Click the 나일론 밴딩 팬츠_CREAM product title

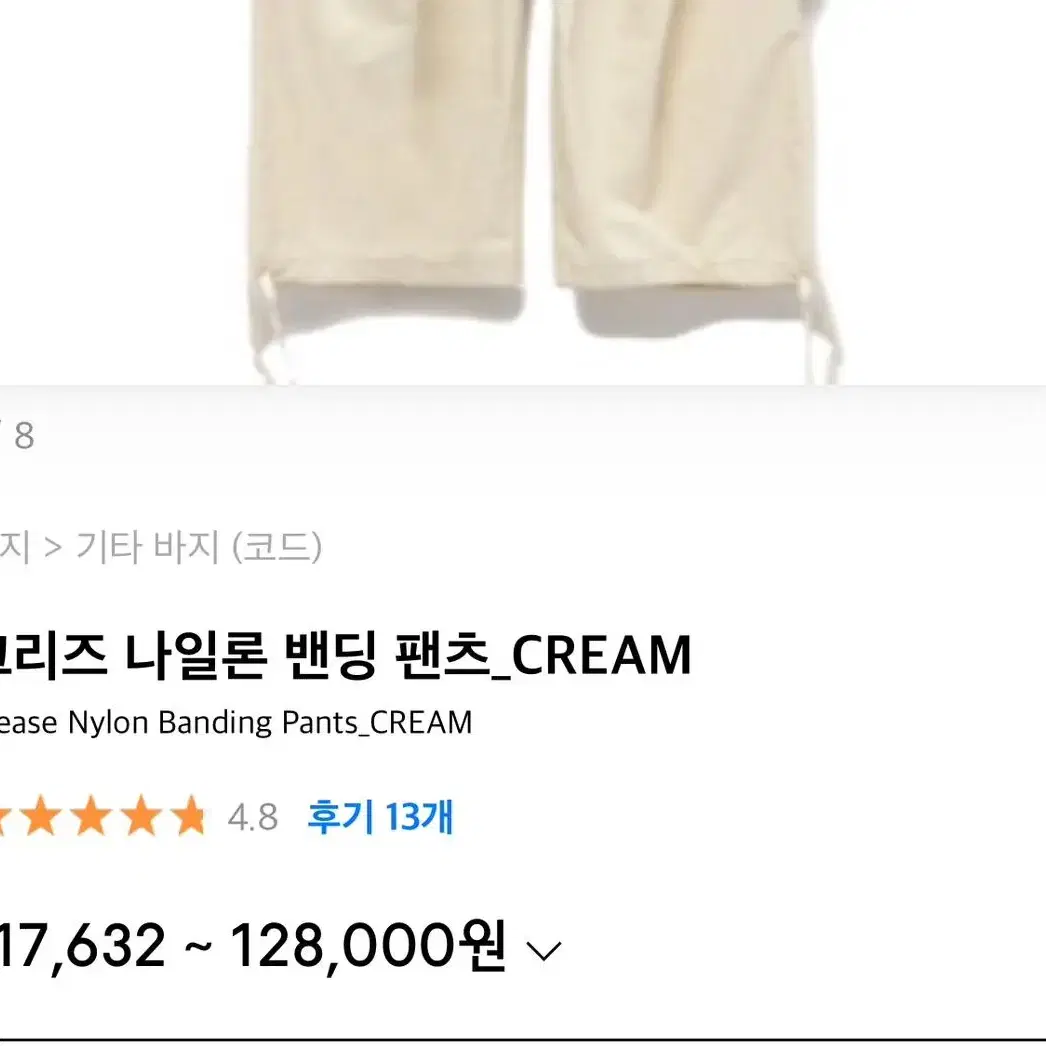[x=408, y=656]
